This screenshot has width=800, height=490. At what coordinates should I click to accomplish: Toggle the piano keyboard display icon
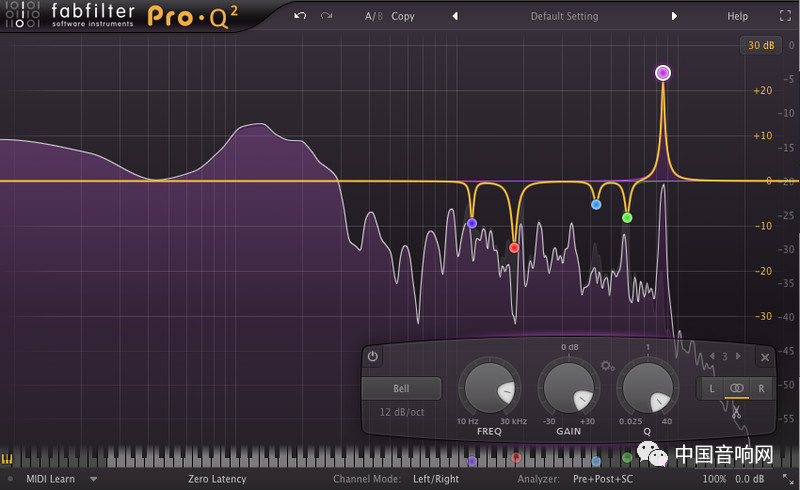point(7,459)
